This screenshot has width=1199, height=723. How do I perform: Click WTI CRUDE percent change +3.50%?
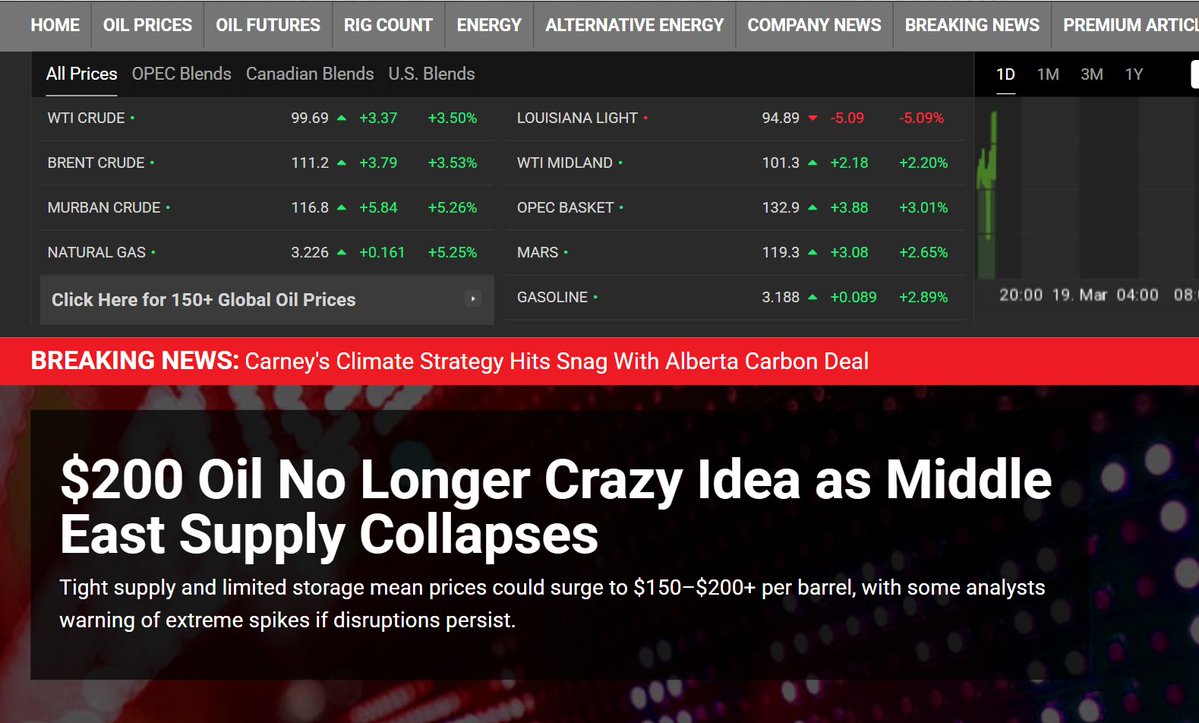[x=452, y=118]
